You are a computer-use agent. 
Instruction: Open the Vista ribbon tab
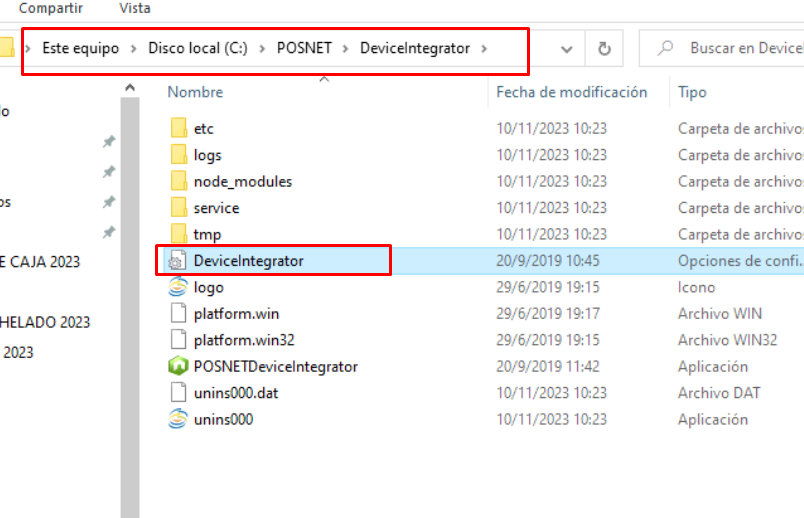(x=135, y=8)
